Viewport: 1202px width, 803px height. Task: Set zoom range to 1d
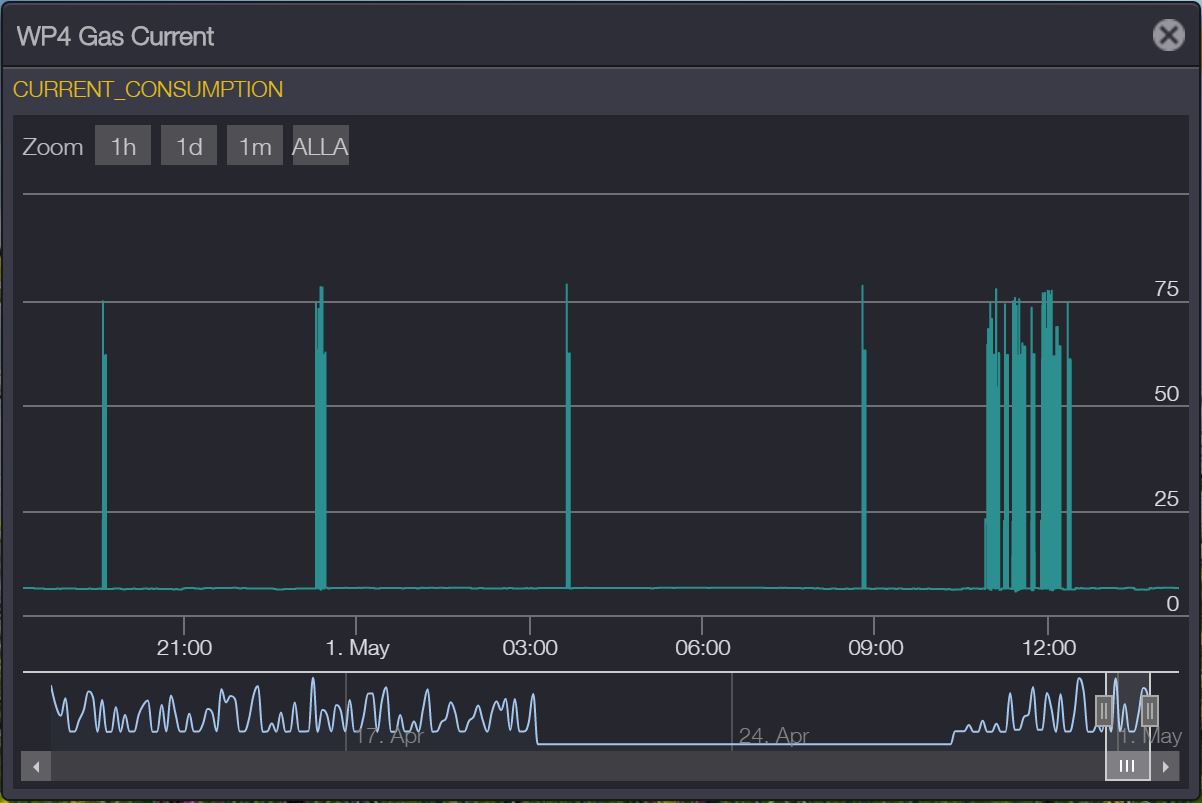(x=189, y=146)
